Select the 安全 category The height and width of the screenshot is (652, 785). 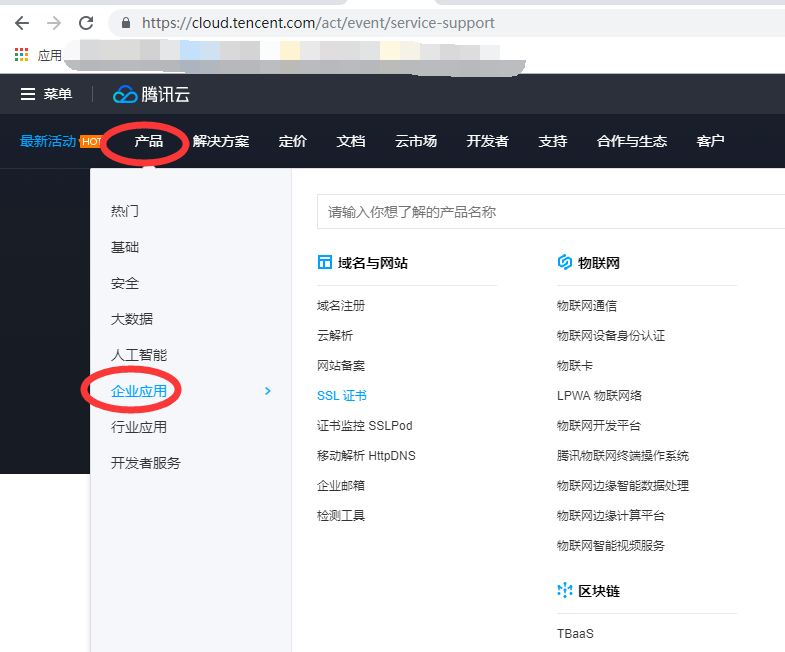tap(125, 283)
